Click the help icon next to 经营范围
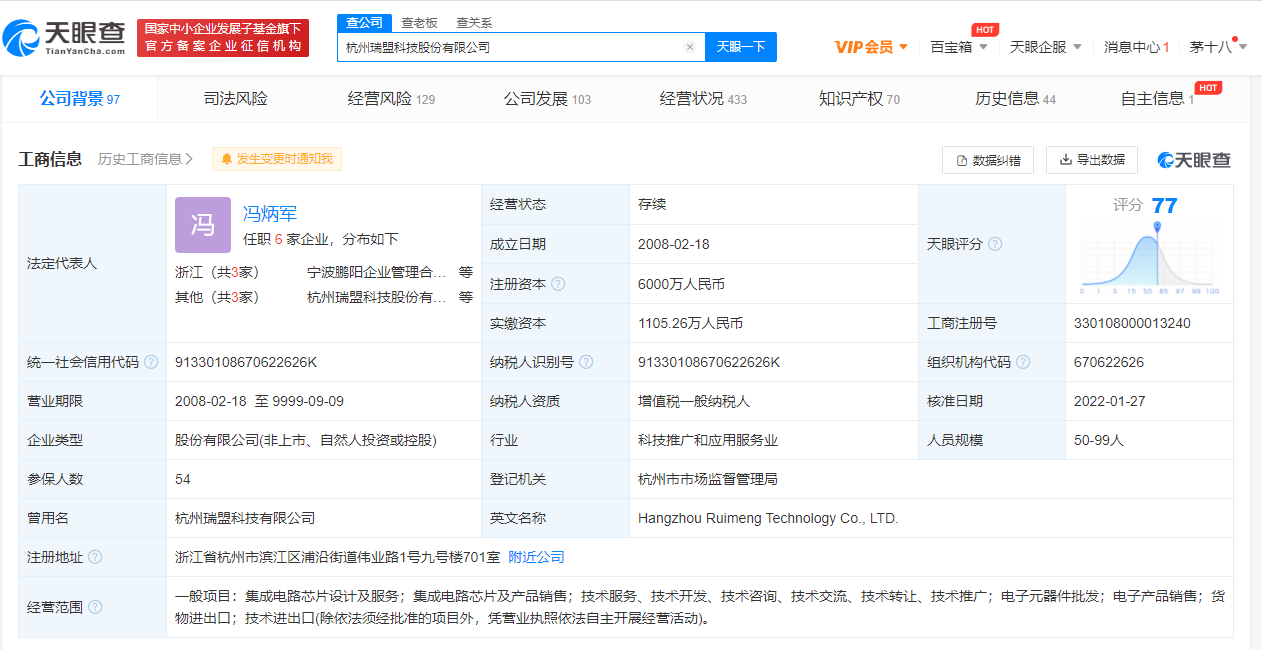 coord(95,607)
